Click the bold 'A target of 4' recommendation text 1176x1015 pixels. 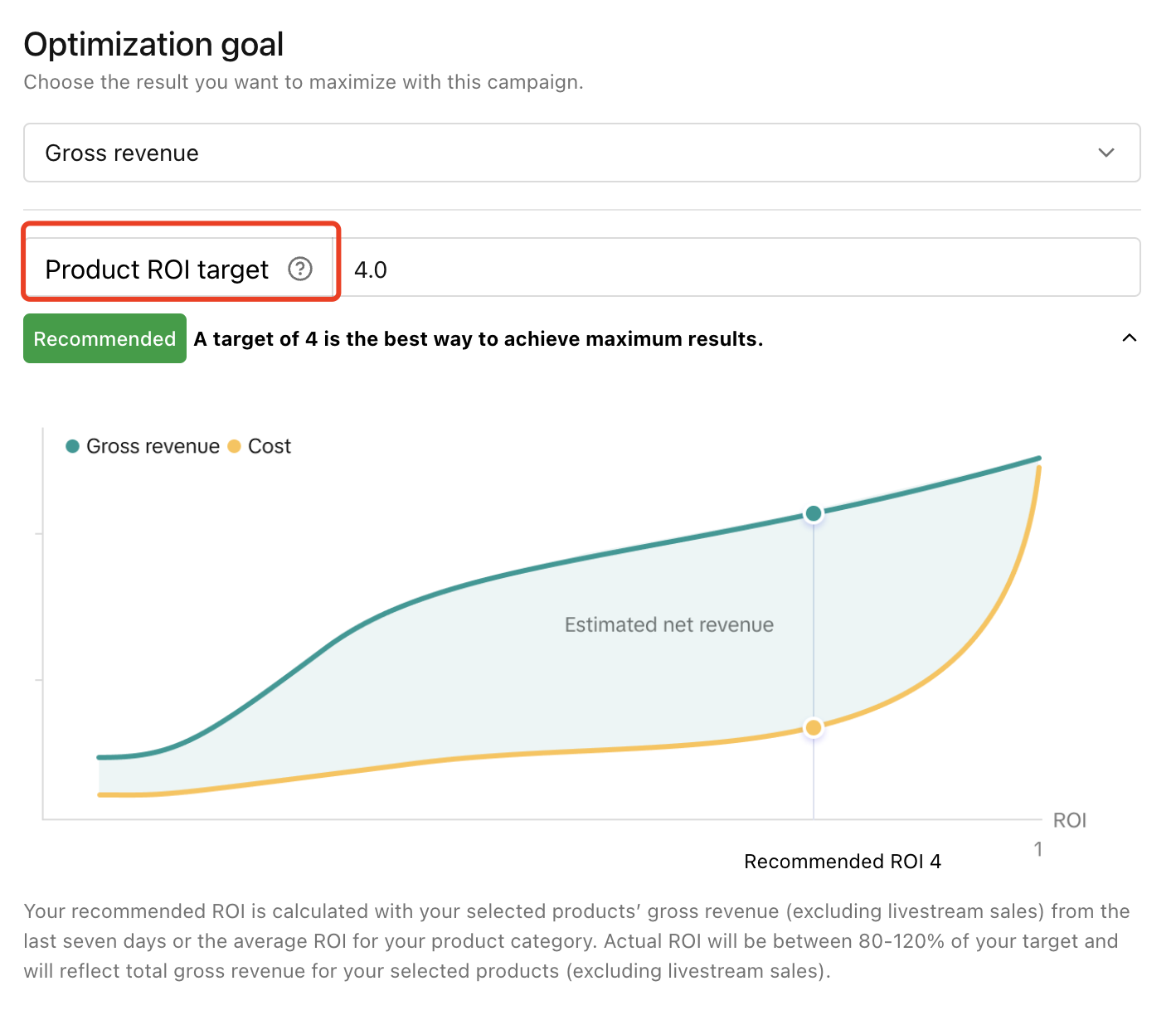click(x=478, y=339)
